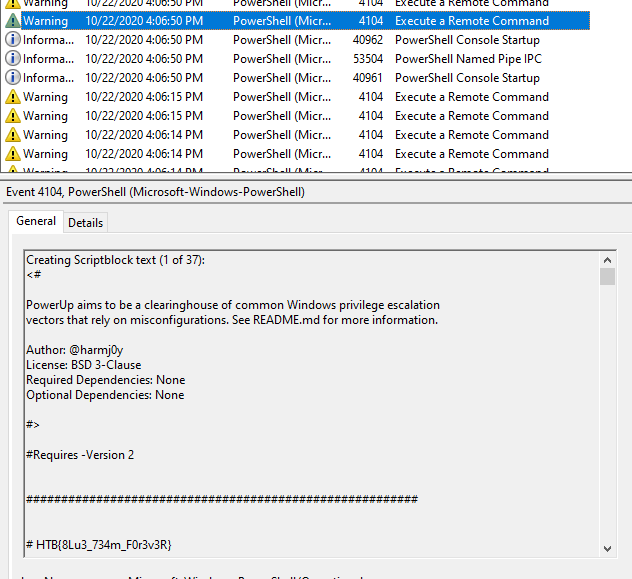The height and width of the screenshot is (579, 632).
Task: Click 'Optional Dependencies: None' line
Action: 105,395
